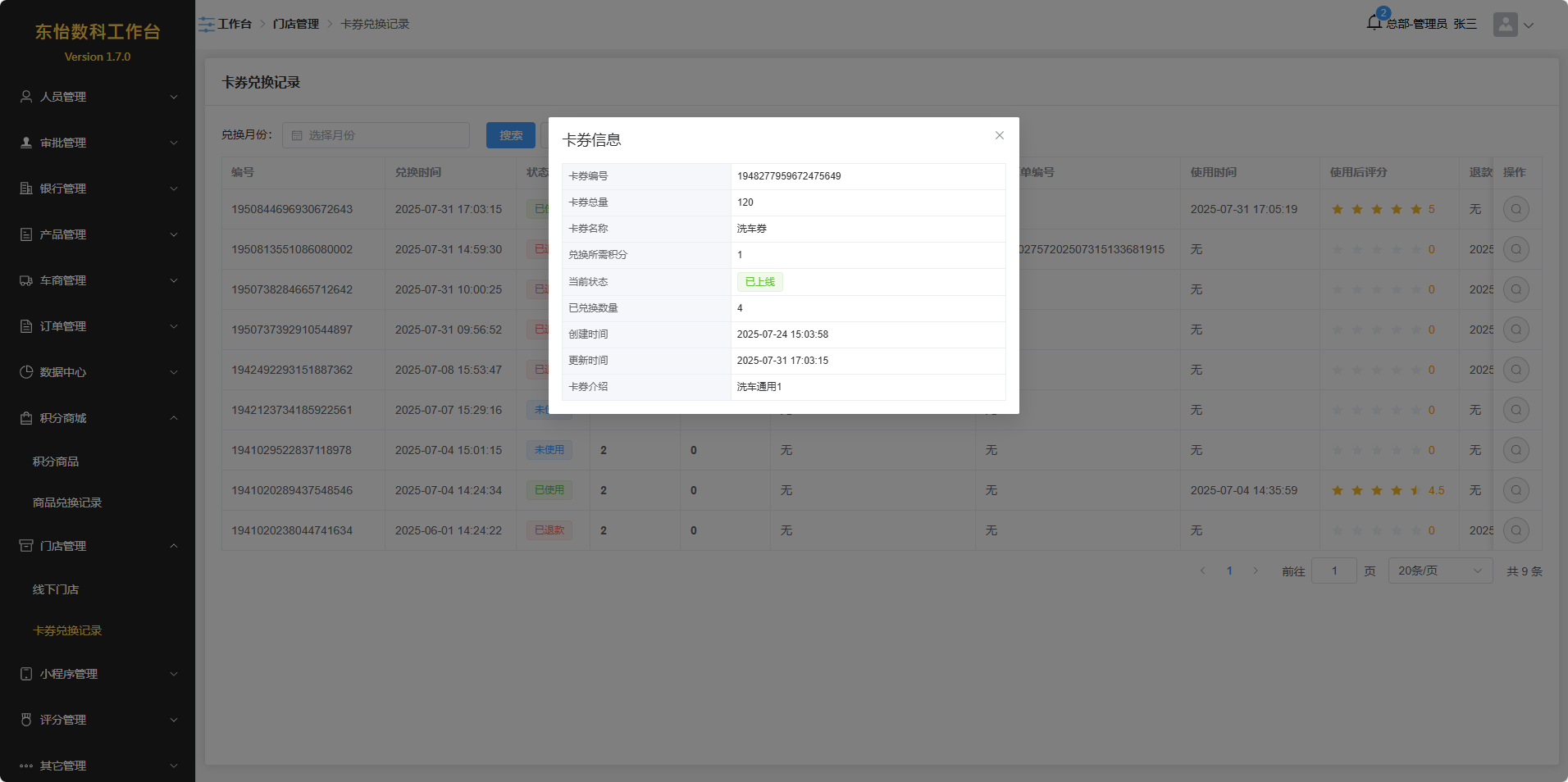Select 线下门店 in sidebar
1568x782 pixels.
(x=56, y=589)
